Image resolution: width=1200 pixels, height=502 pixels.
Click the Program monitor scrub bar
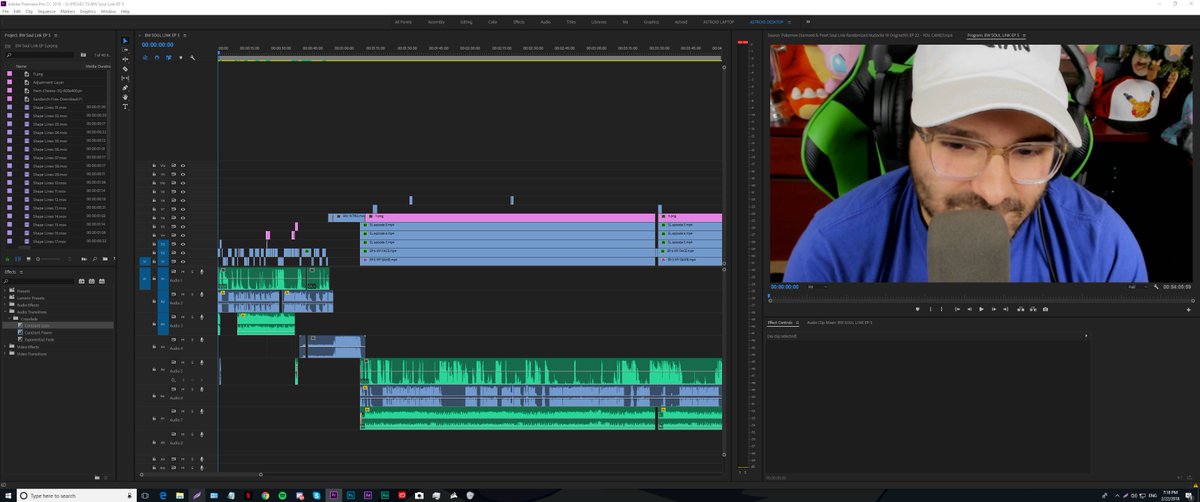[980, 296]
